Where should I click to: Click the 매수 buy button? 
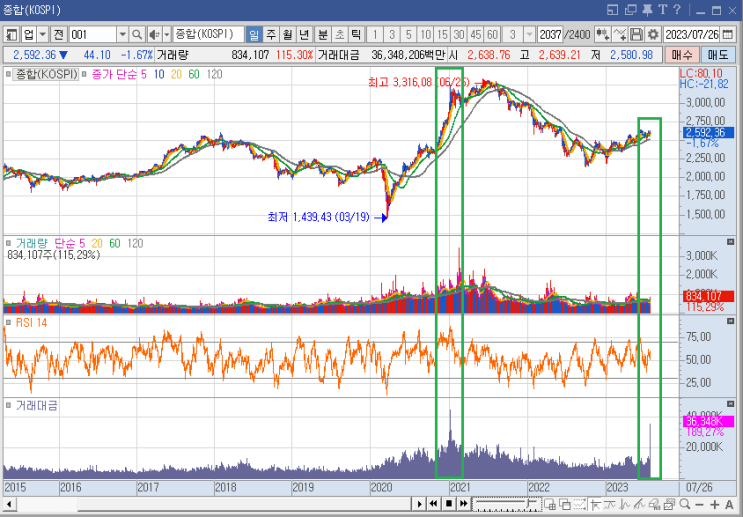pos(681,55)
